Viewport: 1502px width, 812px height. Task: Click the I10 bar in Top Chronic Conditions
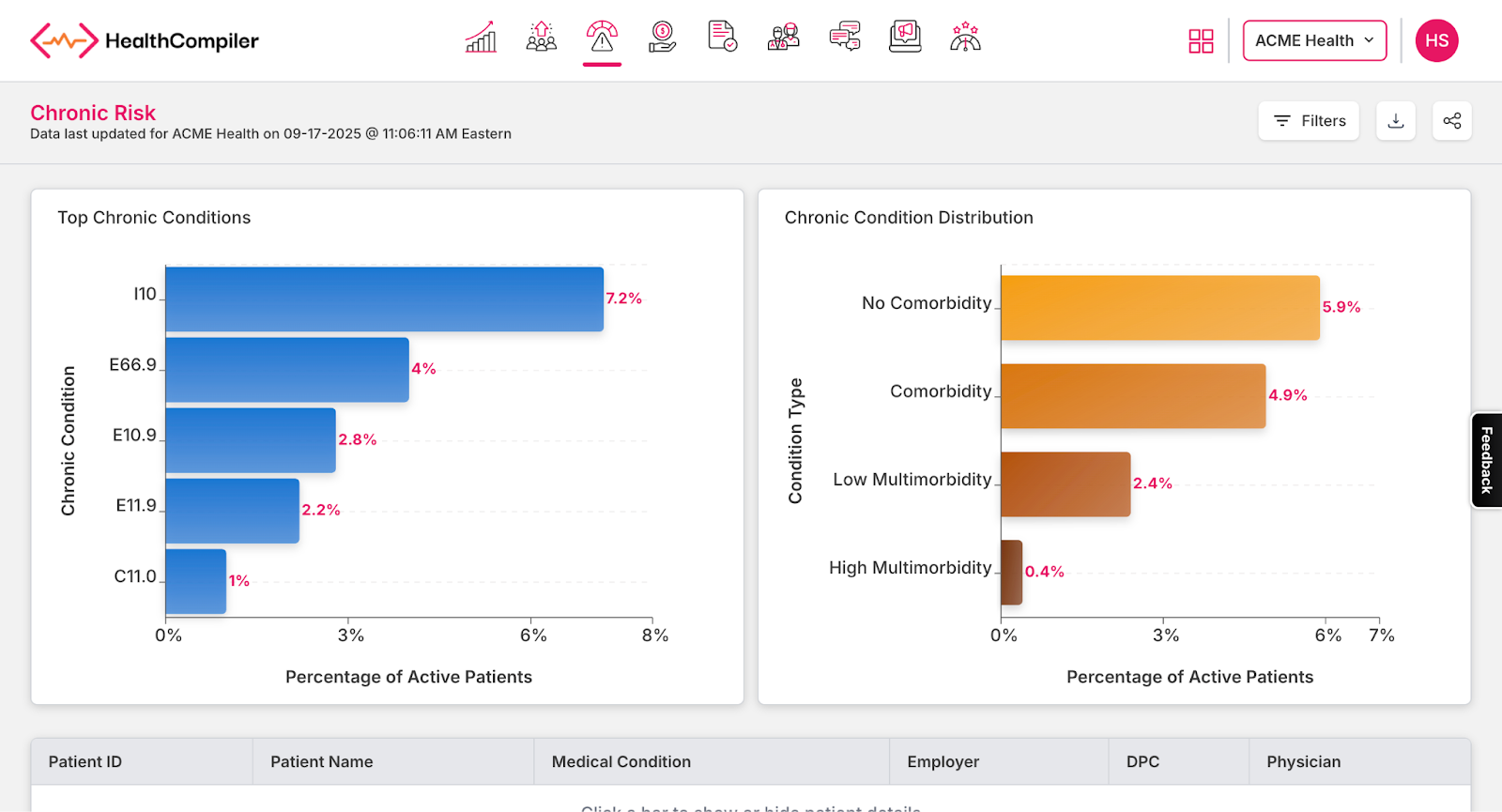pos(384,299)
